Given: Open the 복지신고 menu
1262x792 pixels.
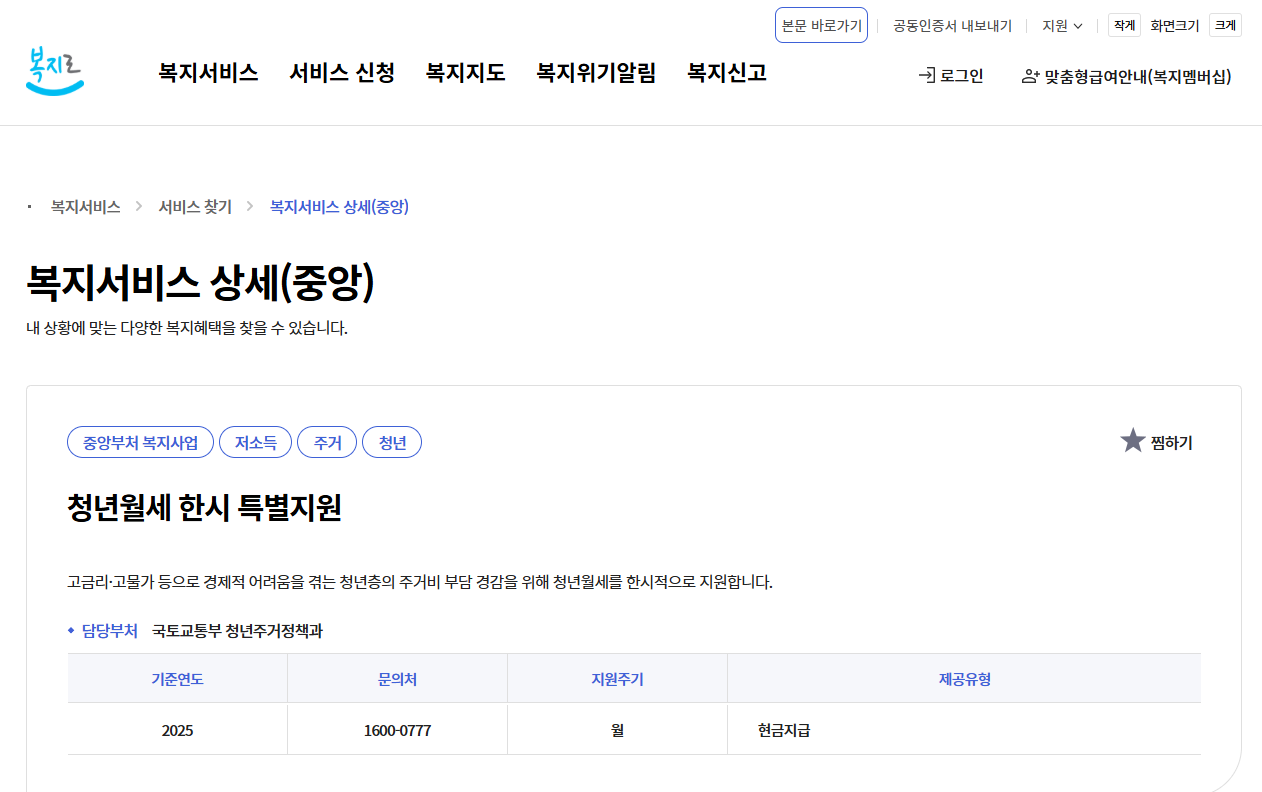Looking at the screenshot, I should tap(727, 73).
